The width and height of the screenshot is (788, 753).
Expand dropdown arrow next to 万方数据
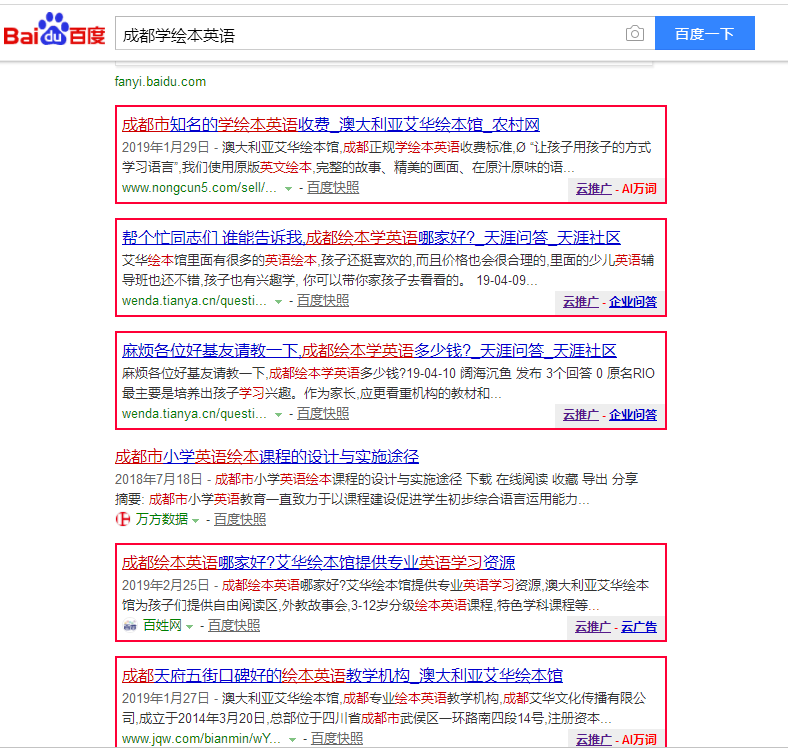tap(195, 521)
